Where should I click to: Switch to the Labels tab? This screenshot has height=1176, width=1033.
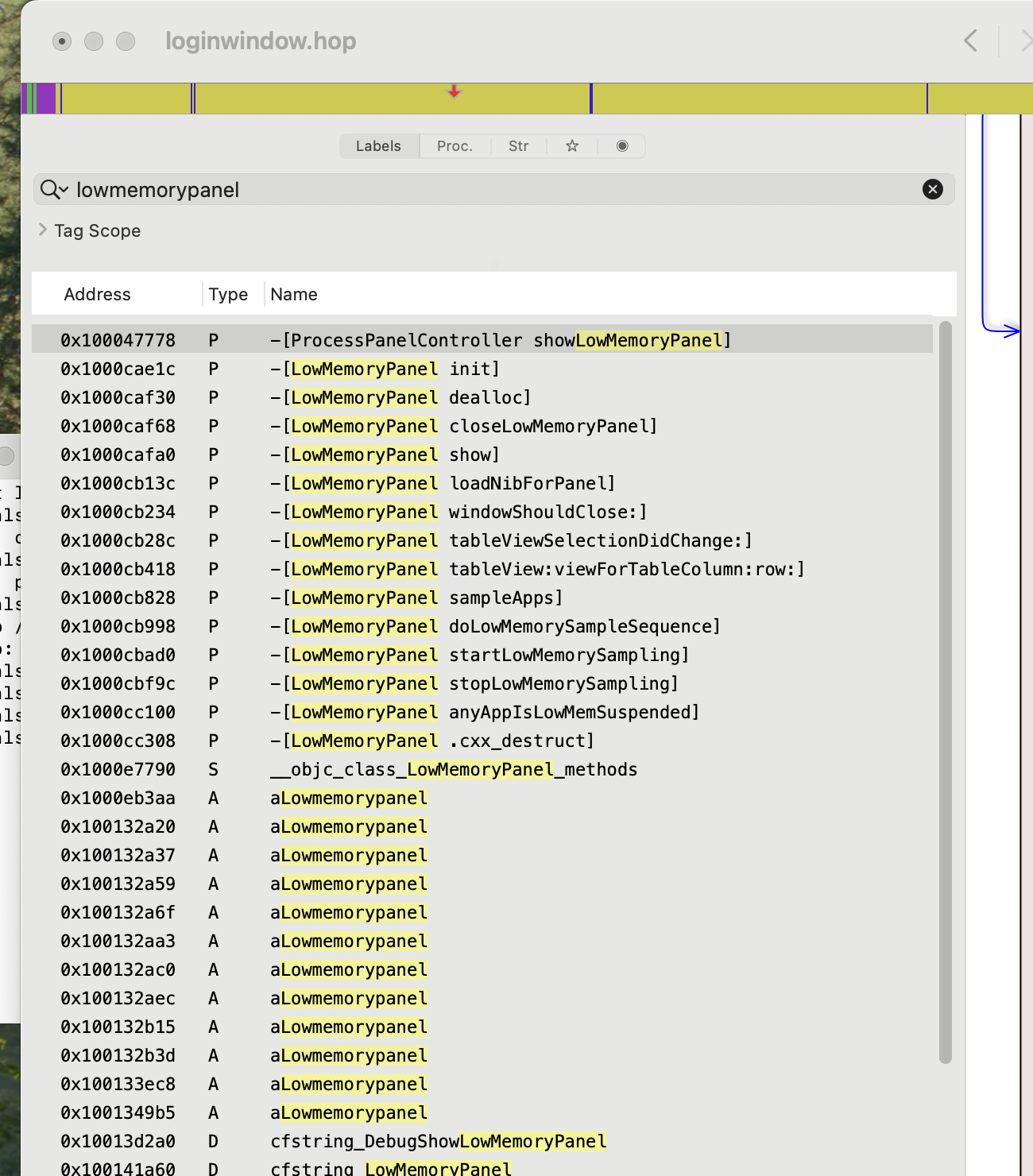[378, 146]
